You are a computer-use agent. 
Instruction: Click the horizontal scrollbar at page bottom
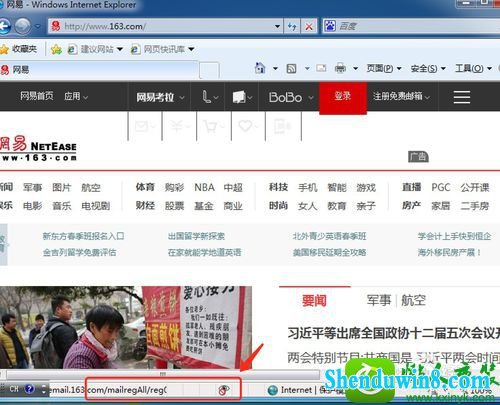[163, 374]
